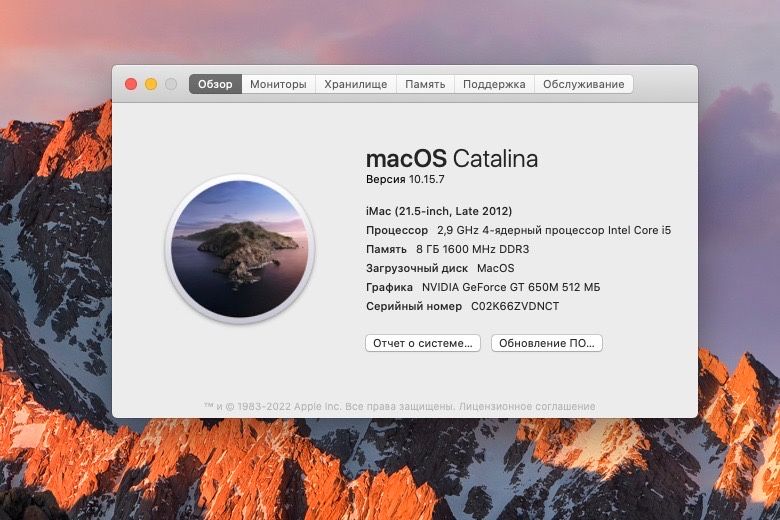Switch to the Обзор tab
Screen dimensions: 780x520
click(x=215, y=84)
